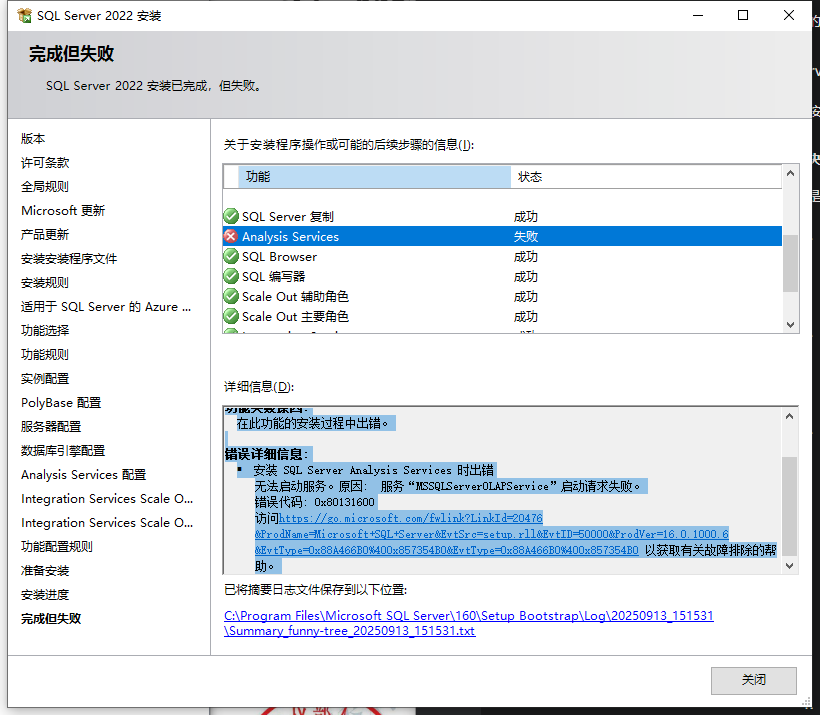The image size is (820, 715).
Task: Click the 实例配置 step in the sidebar
Action: point(45,379)
